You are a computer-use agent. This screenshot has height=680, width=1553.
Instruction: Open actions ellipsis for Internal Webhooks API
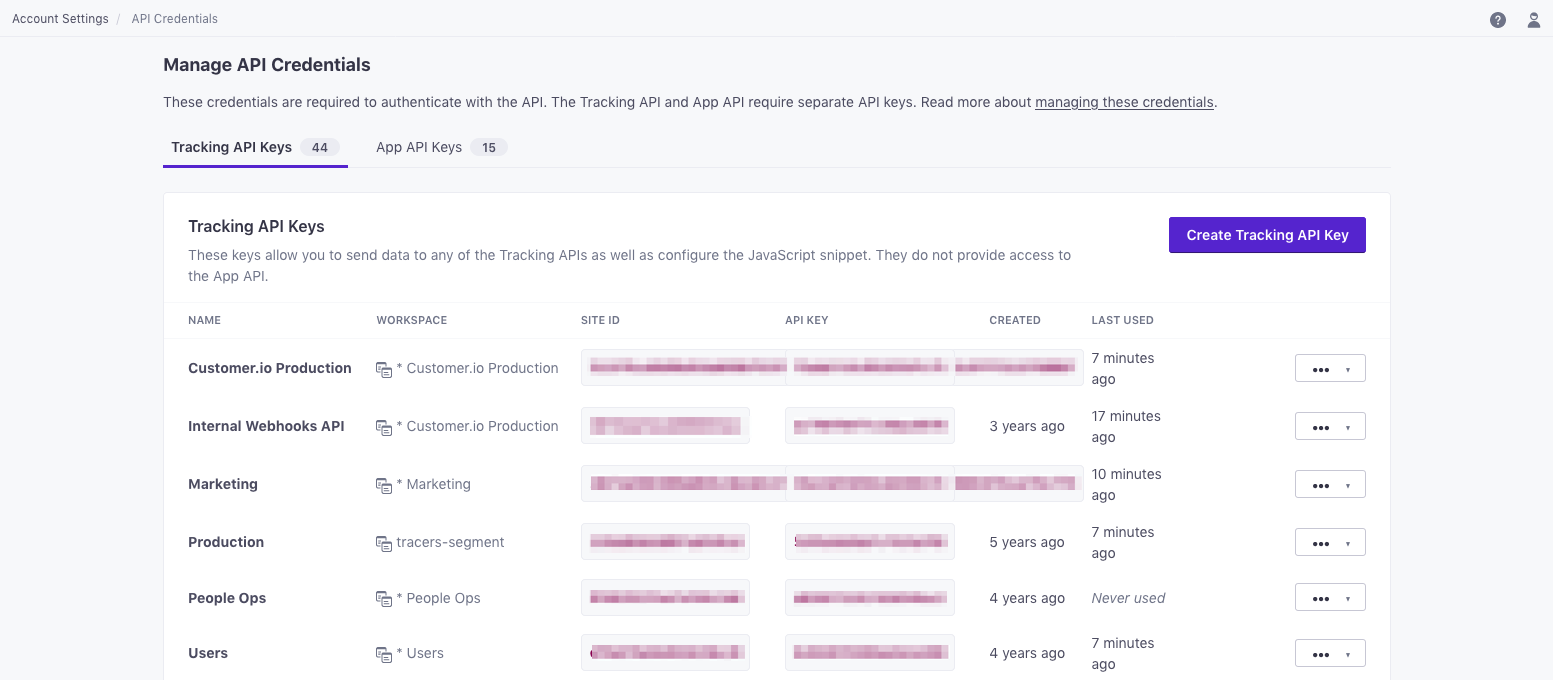(1322, 426)
